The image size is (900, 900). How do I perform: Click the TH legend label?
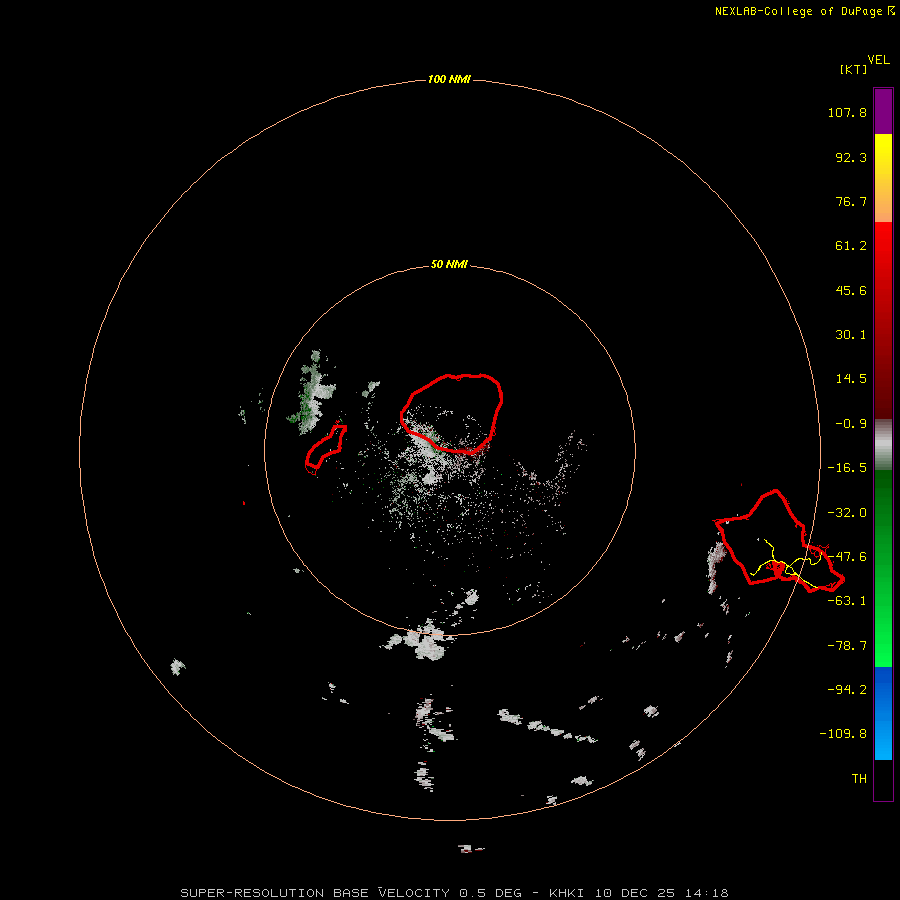coord(859,779)
